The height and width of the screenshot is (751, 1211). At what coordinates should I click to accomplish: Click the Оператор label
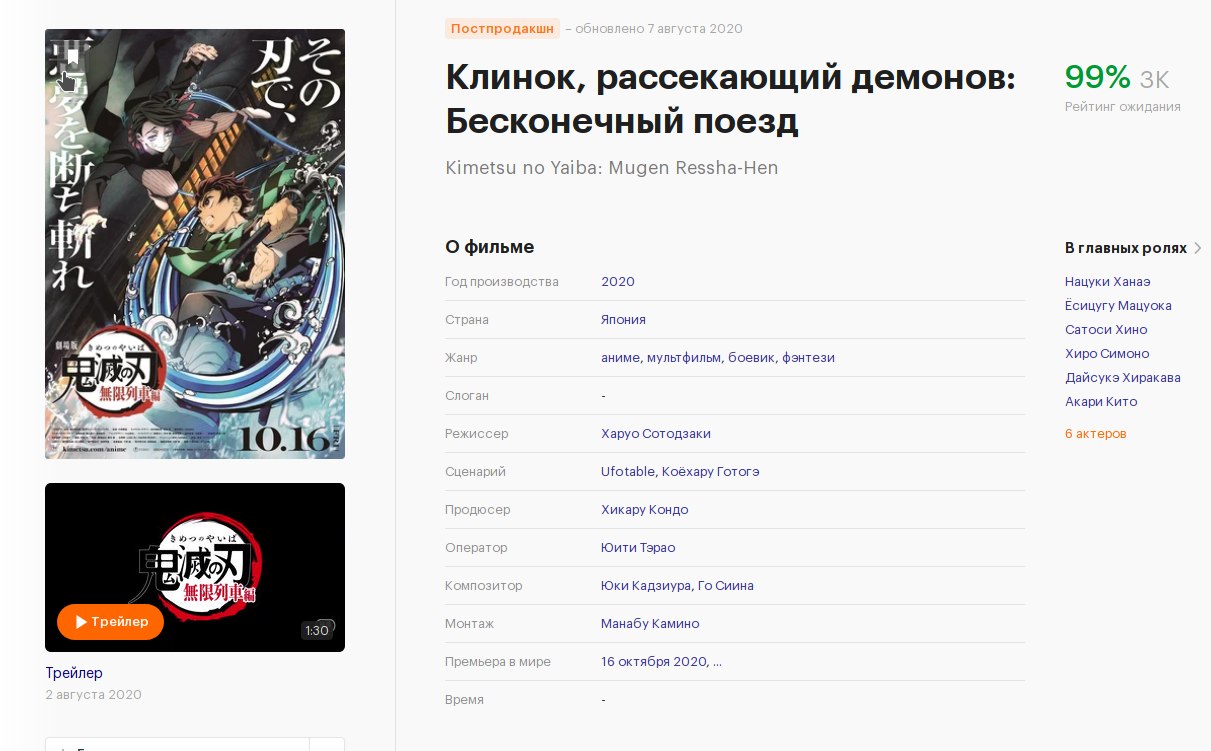pyautogui.click(x=476, y=548)
